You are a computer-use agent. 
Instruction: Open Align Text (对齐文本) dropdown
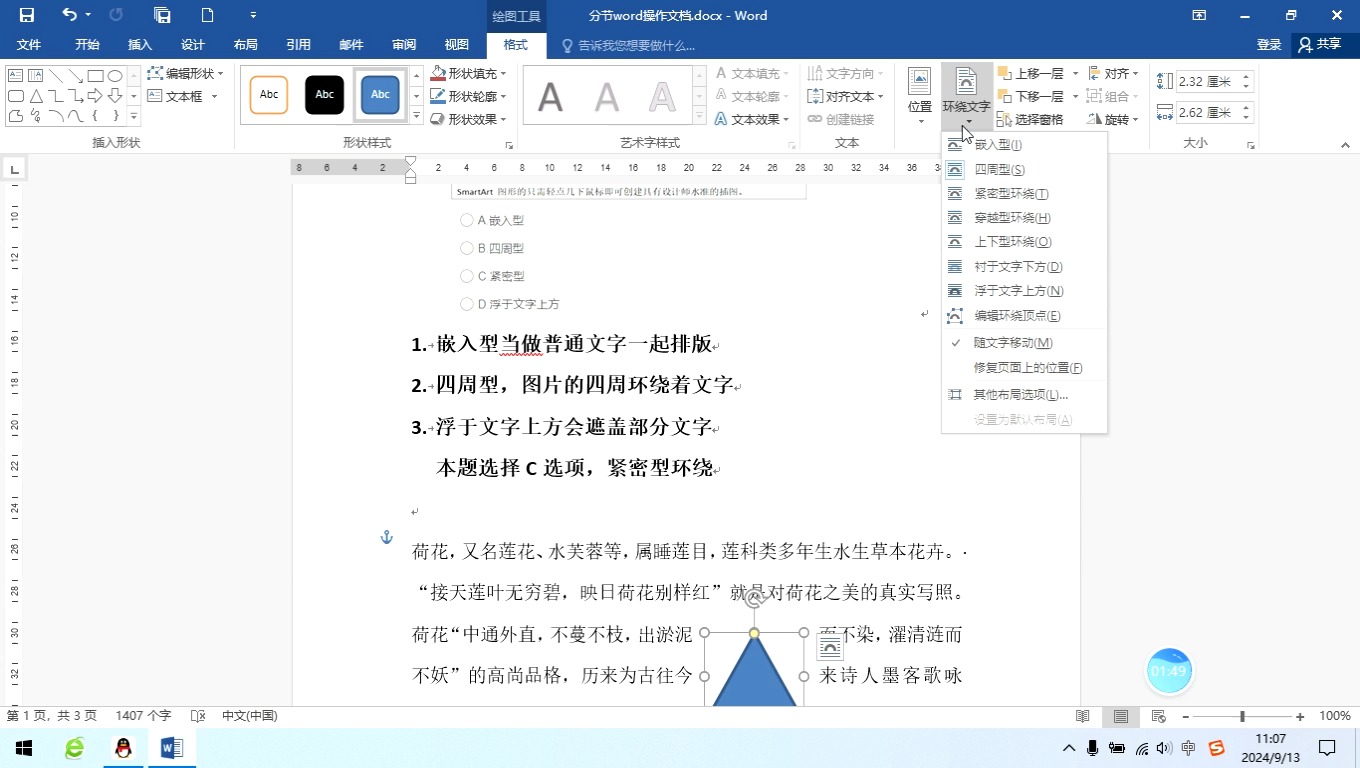point(845,97)
